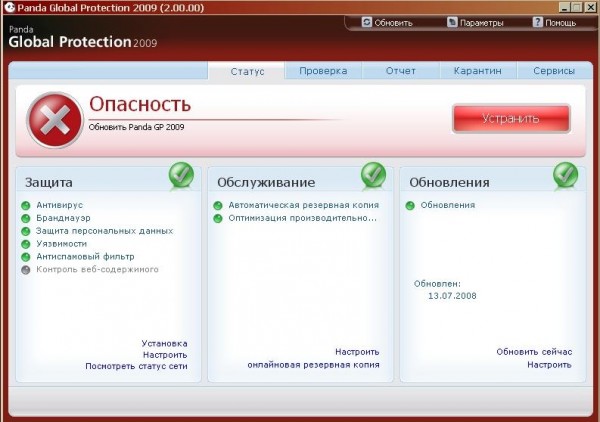Open the Проверка tab
This screenshot has height=422, width=600.
pyautogui.click(x=323, y=71)
